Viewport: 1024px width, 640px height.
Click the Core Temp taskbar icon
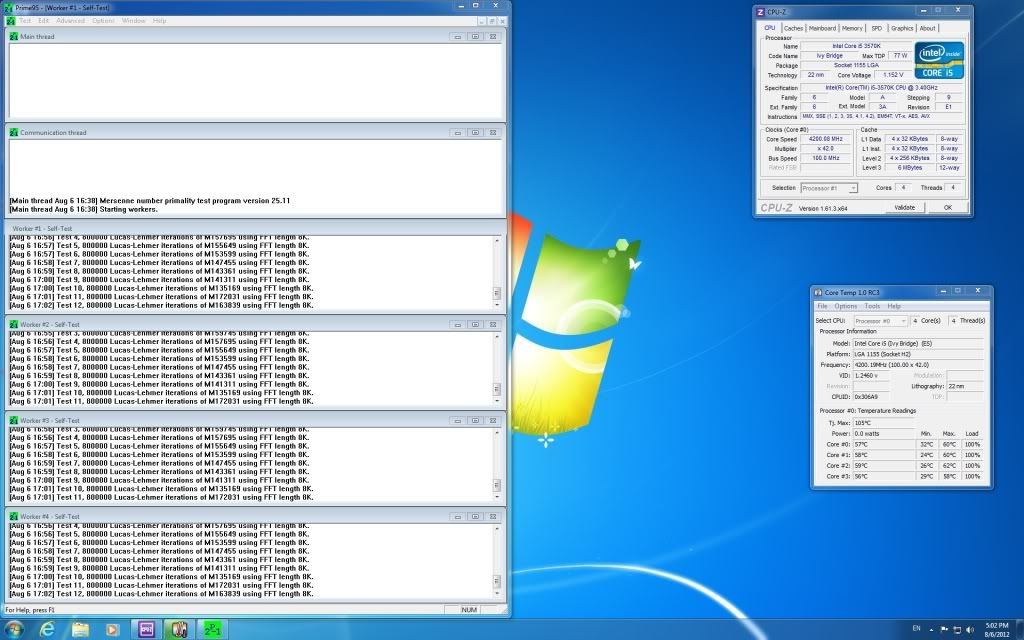click(x=179, y=629)
